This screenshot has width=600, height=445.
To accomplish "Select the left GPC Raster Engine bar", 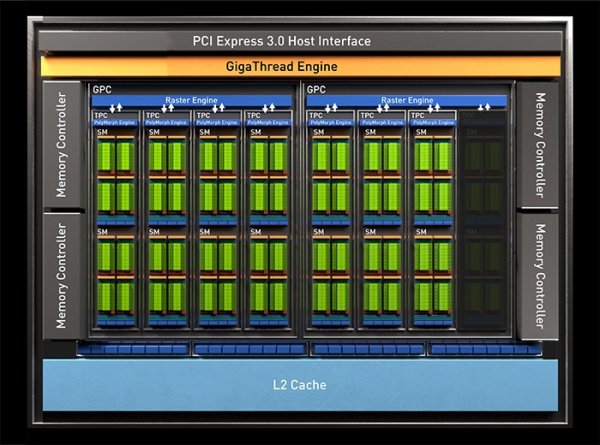I will [x=191, y=100].
